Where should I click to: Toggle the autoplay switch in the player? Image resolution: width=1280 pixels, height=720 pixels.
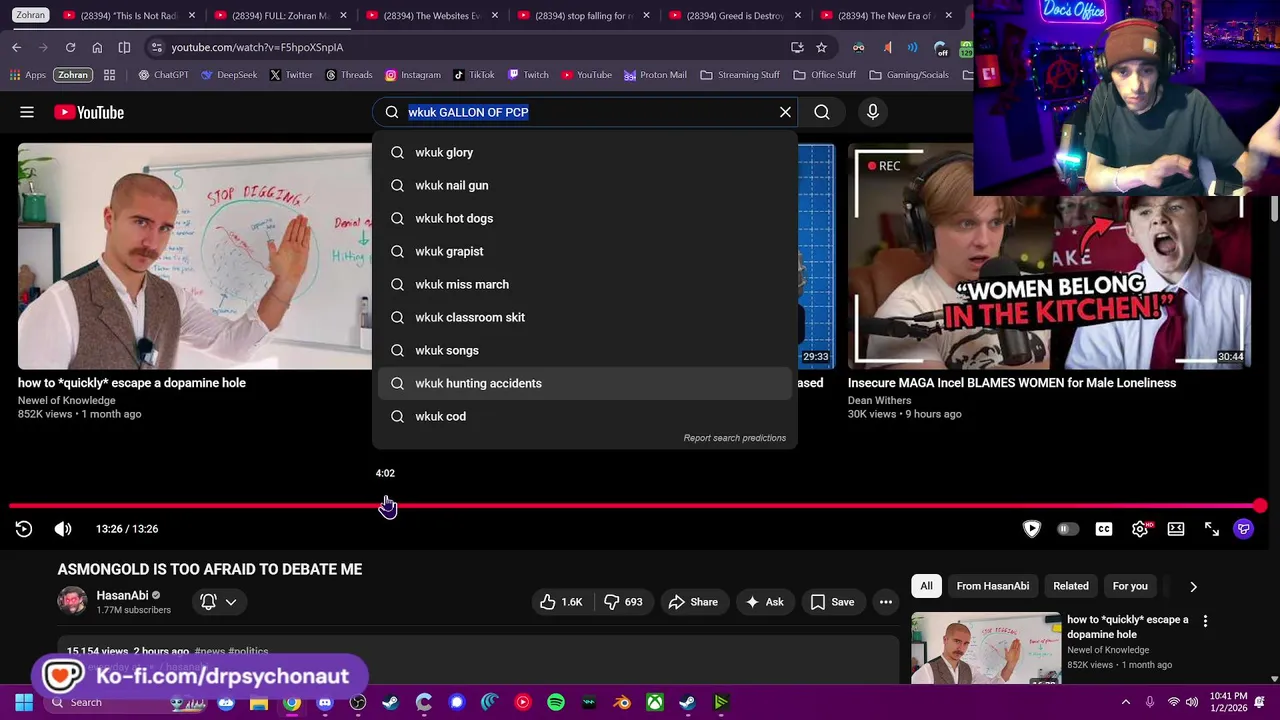click(1068, 529)
